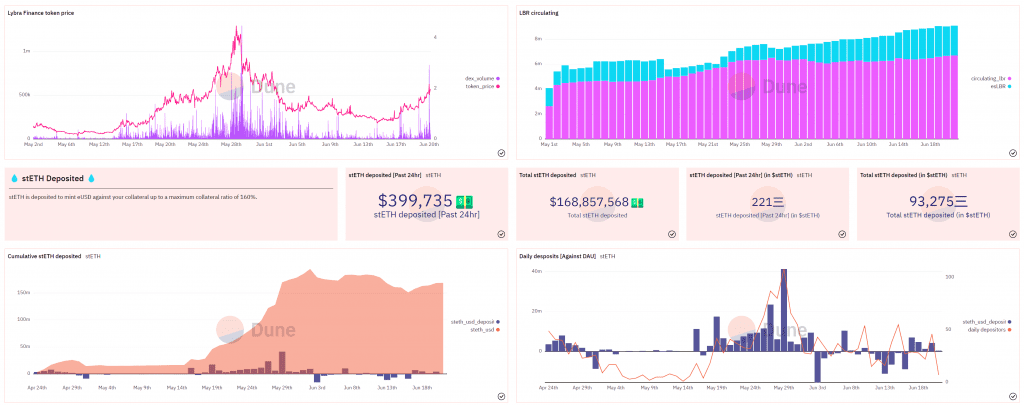Toggle steth_usd_deposit legend in Cumulative stETH chart
Image resolution: width=1024 pixels, height=405 pixels.
point(475,322)
